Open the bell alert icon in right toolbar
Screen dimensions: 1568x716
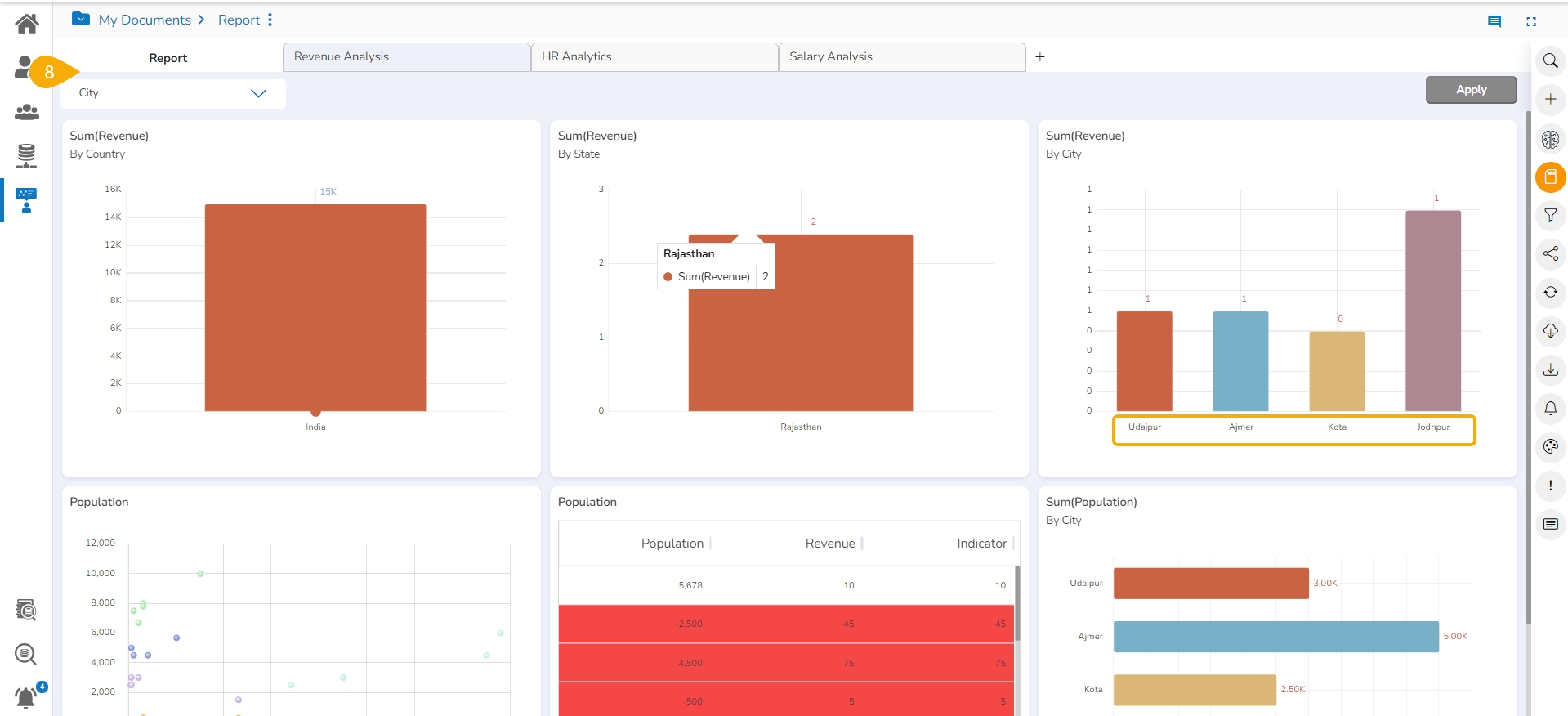(1550, 408)
